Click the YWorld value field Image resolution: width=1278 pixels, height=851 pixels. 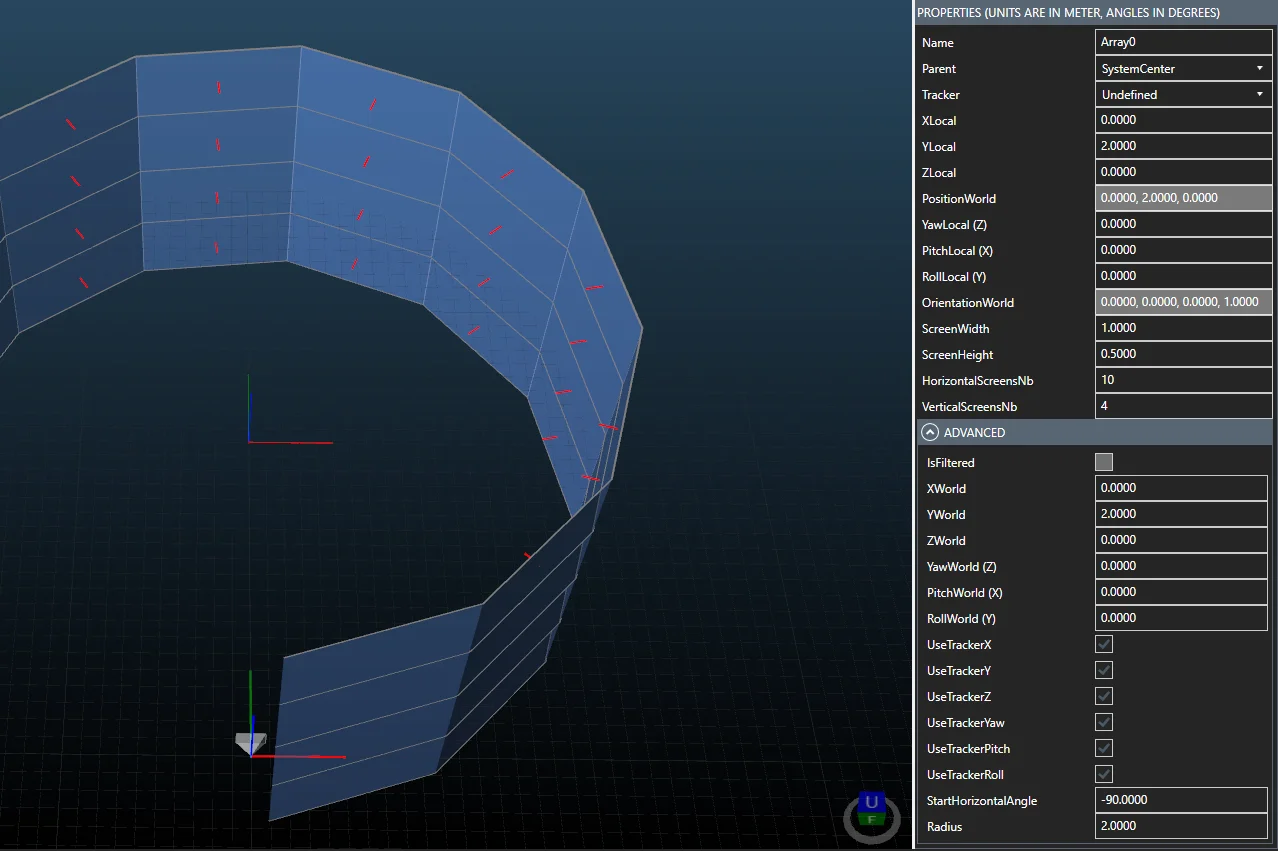click(x=1182, y=515)
